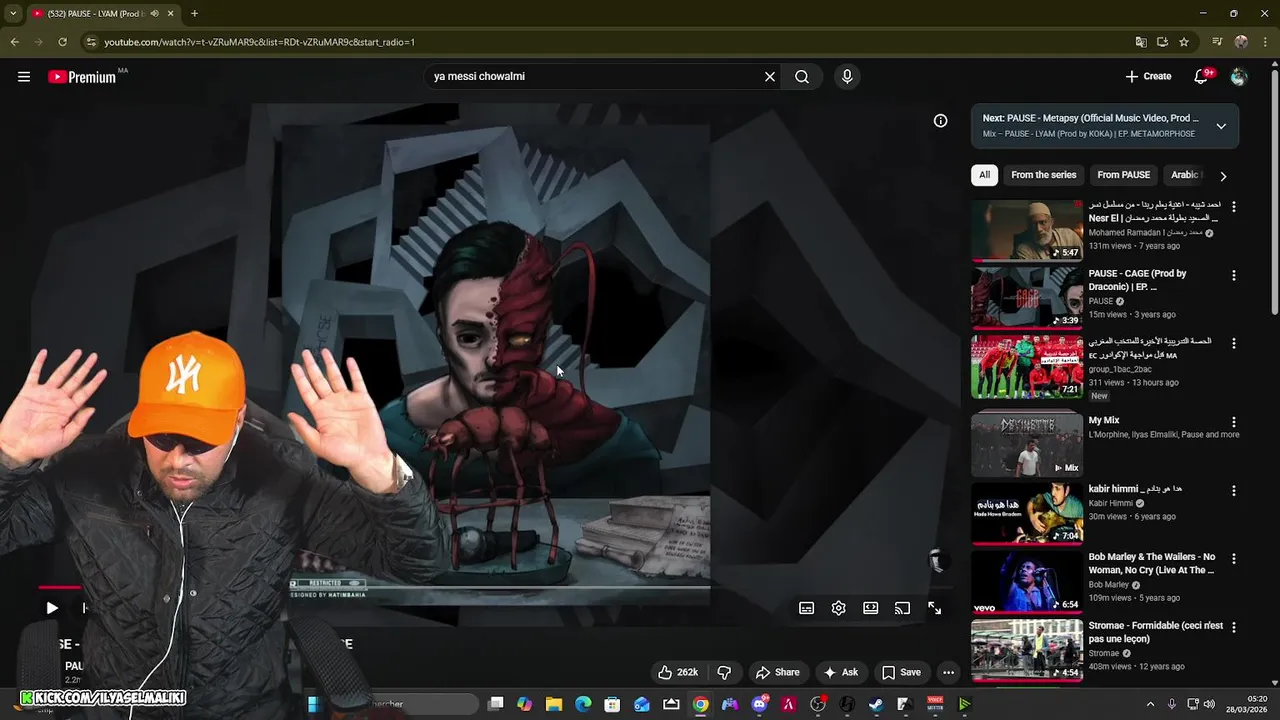Open Chrome three-dot menu
1280x720 pixels.
(1265, 42)
